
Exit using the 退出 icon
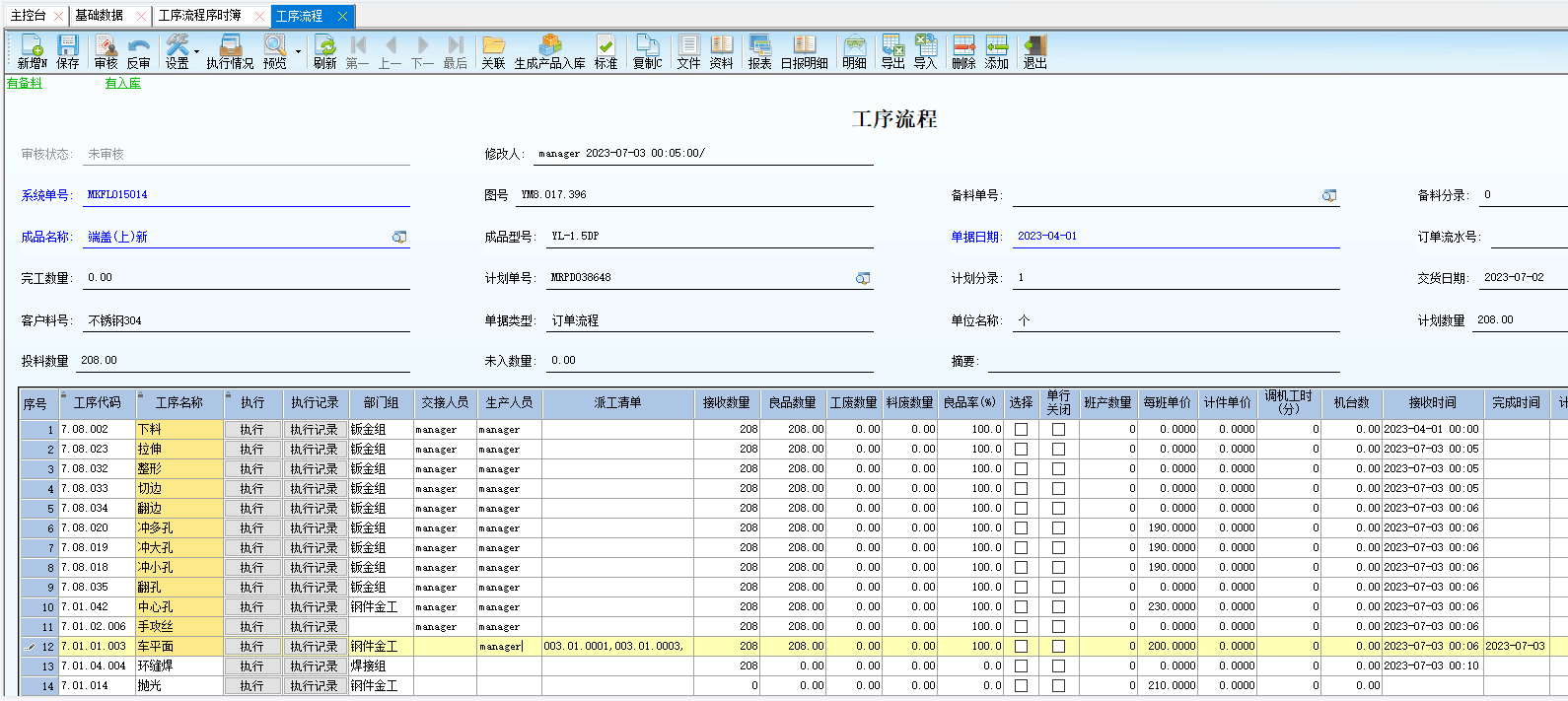1034,51
